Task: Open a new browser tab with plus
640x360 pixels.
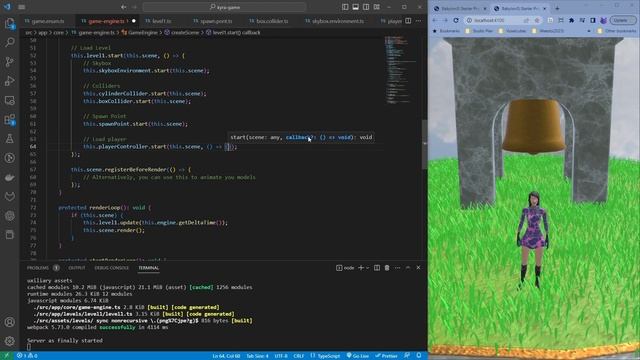Action: coord(557,8)
